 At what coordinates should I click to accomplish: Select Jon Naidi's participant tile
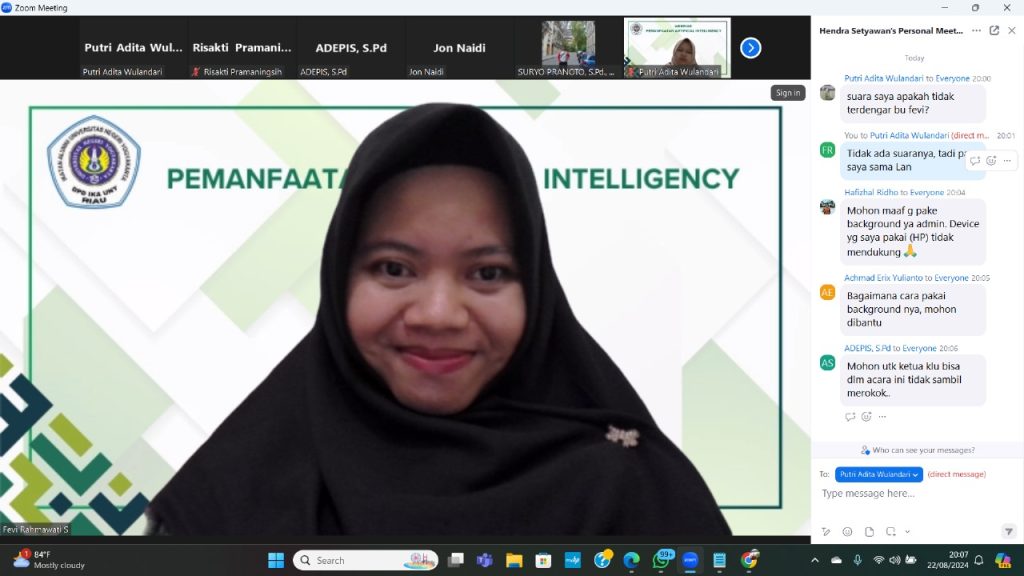point(459,47)
